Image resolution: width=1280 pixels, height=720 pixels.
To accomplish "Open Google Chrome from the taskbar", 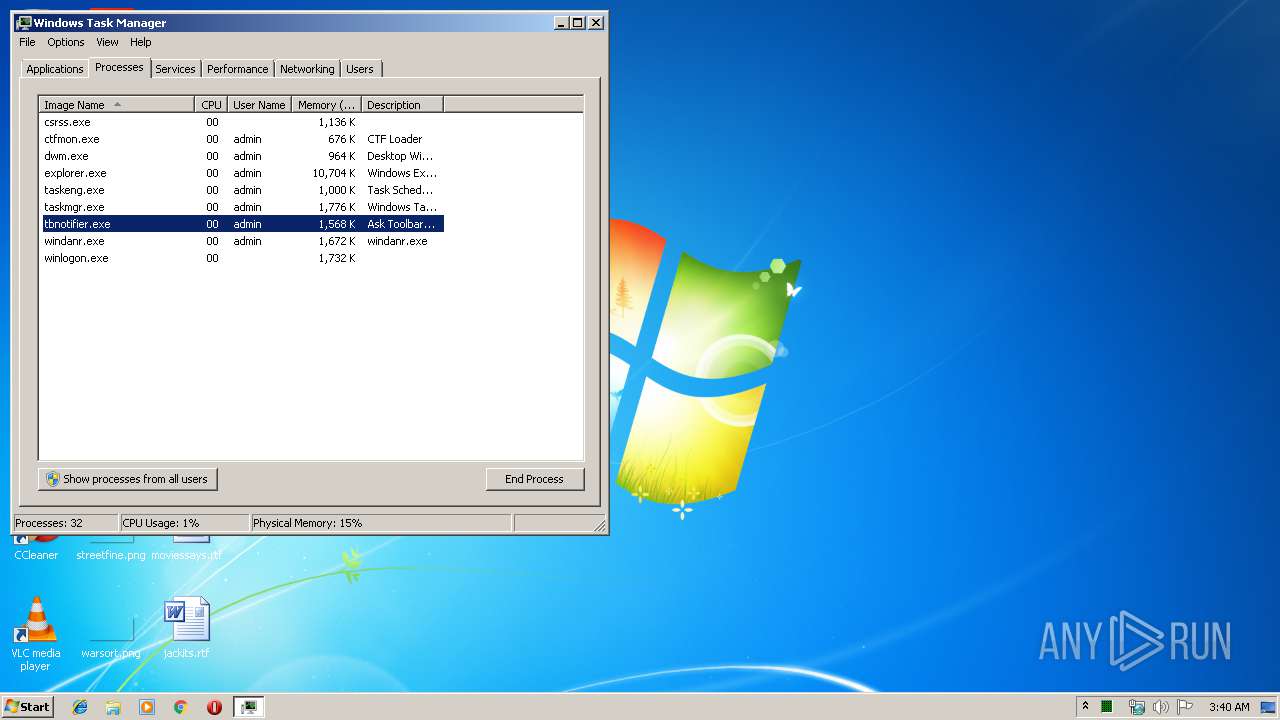I will click(x=181, y=707).
